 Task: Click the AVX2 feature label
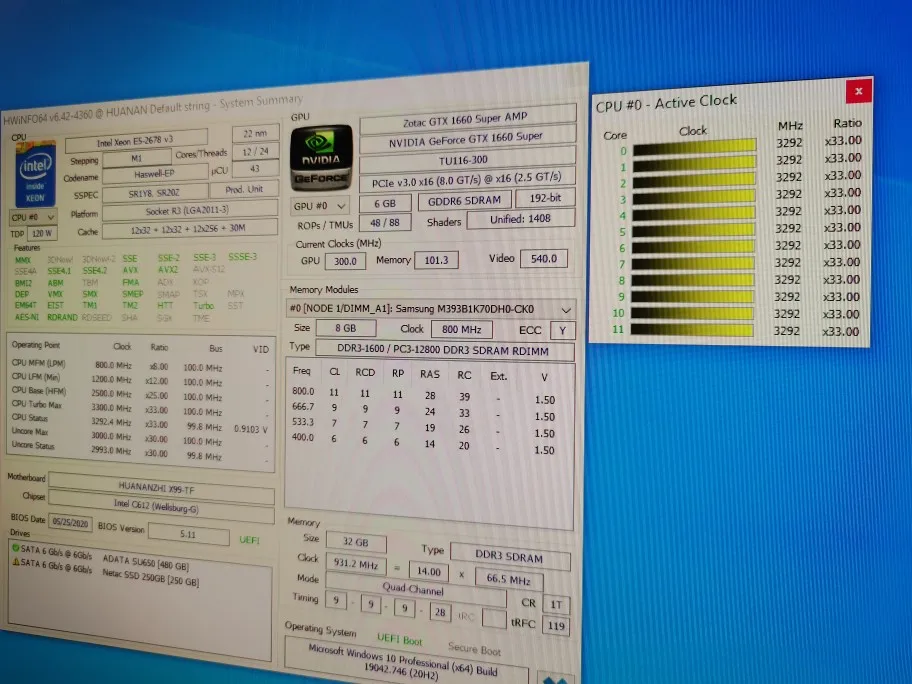pos(168,270)
